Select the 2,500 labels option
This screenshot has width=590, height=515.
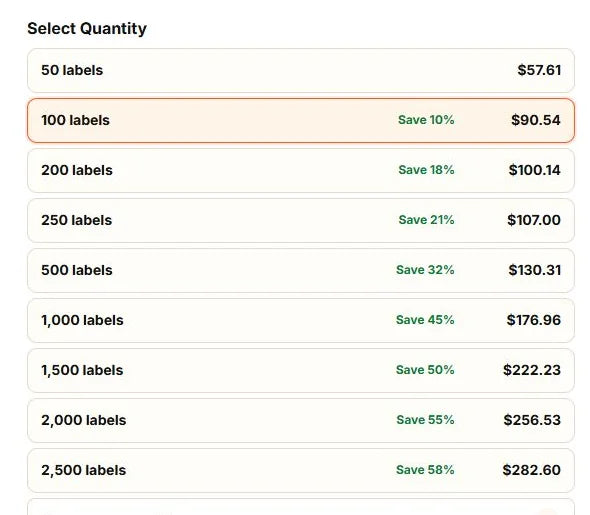(301, 471)
